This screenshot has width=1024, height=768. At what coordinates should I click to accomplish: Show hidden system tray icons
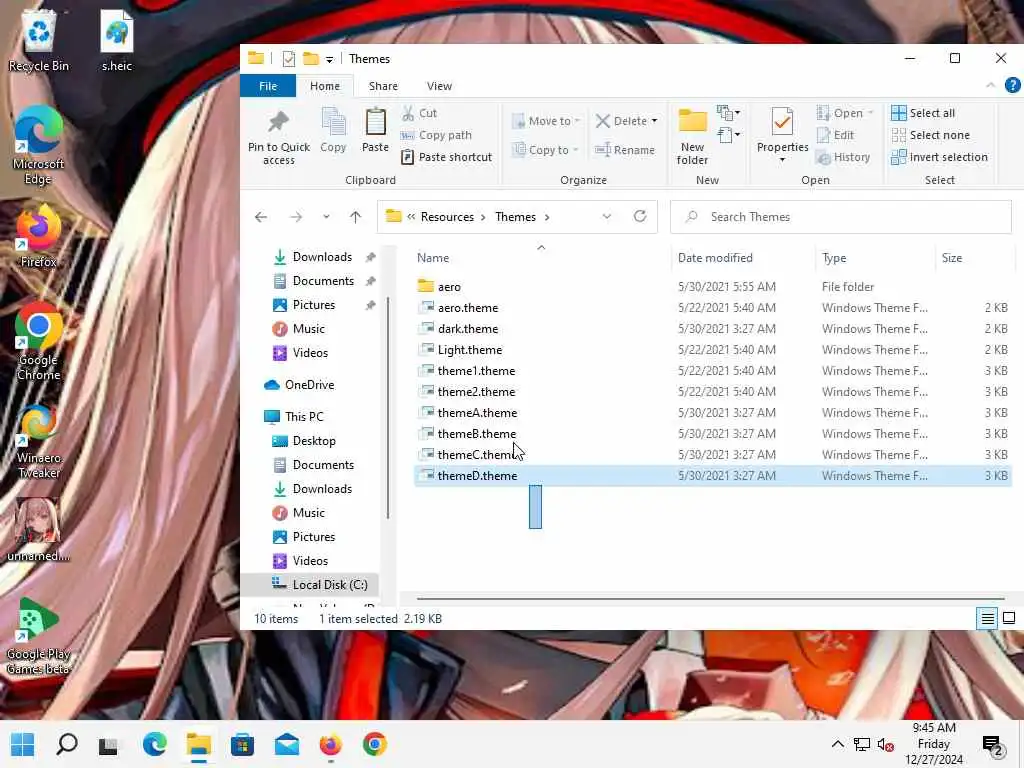pos(837,744)
